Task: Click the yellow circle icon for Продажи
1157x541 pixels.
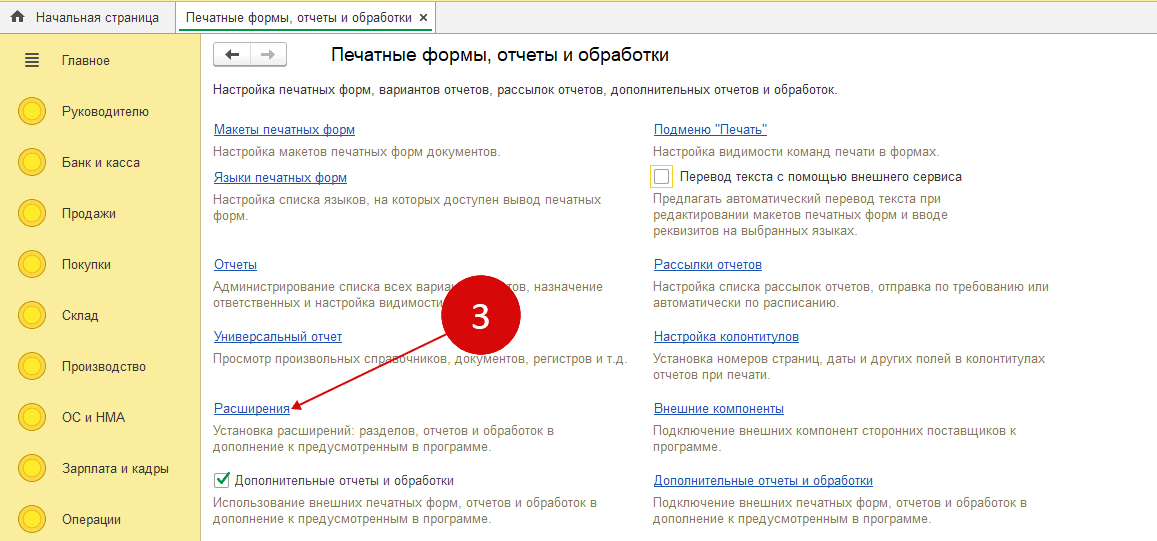Action: click(x=31, y=214)
